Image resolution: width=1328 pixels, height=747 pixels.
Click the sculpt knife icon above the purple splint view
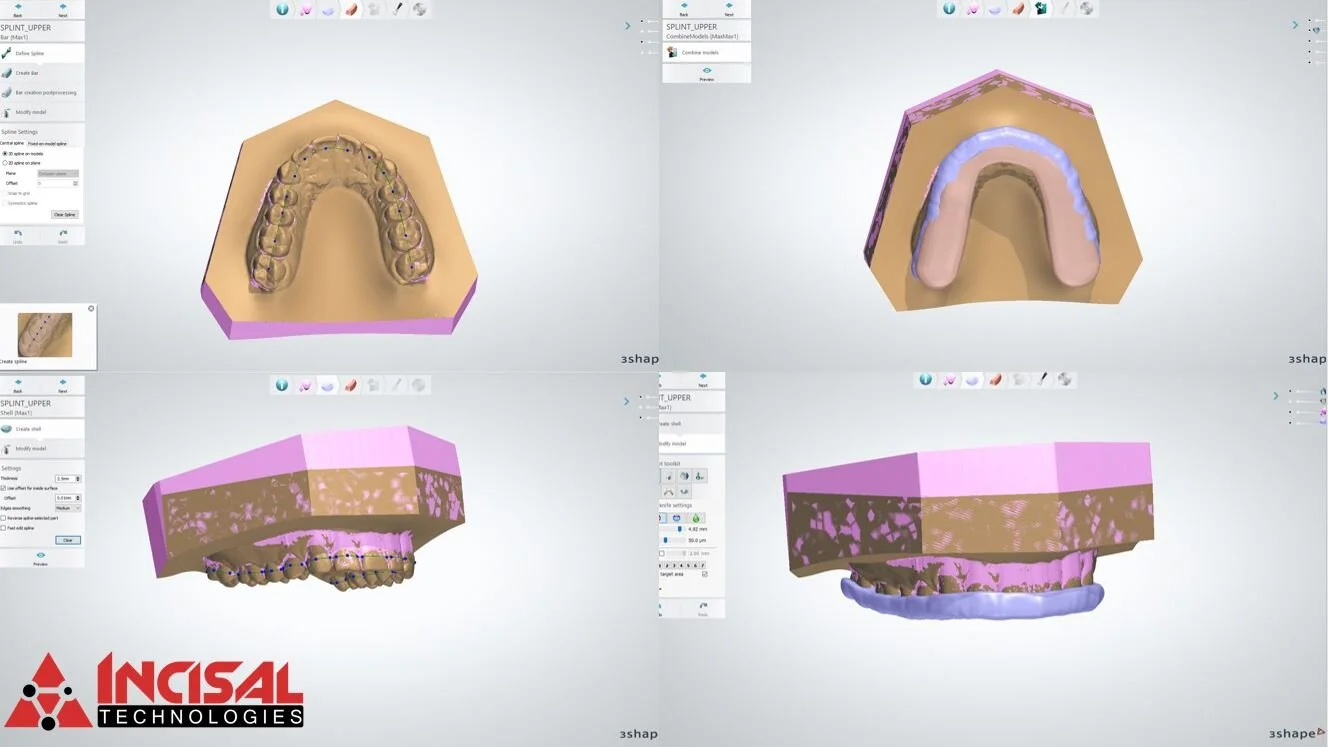click(1042, 379)
